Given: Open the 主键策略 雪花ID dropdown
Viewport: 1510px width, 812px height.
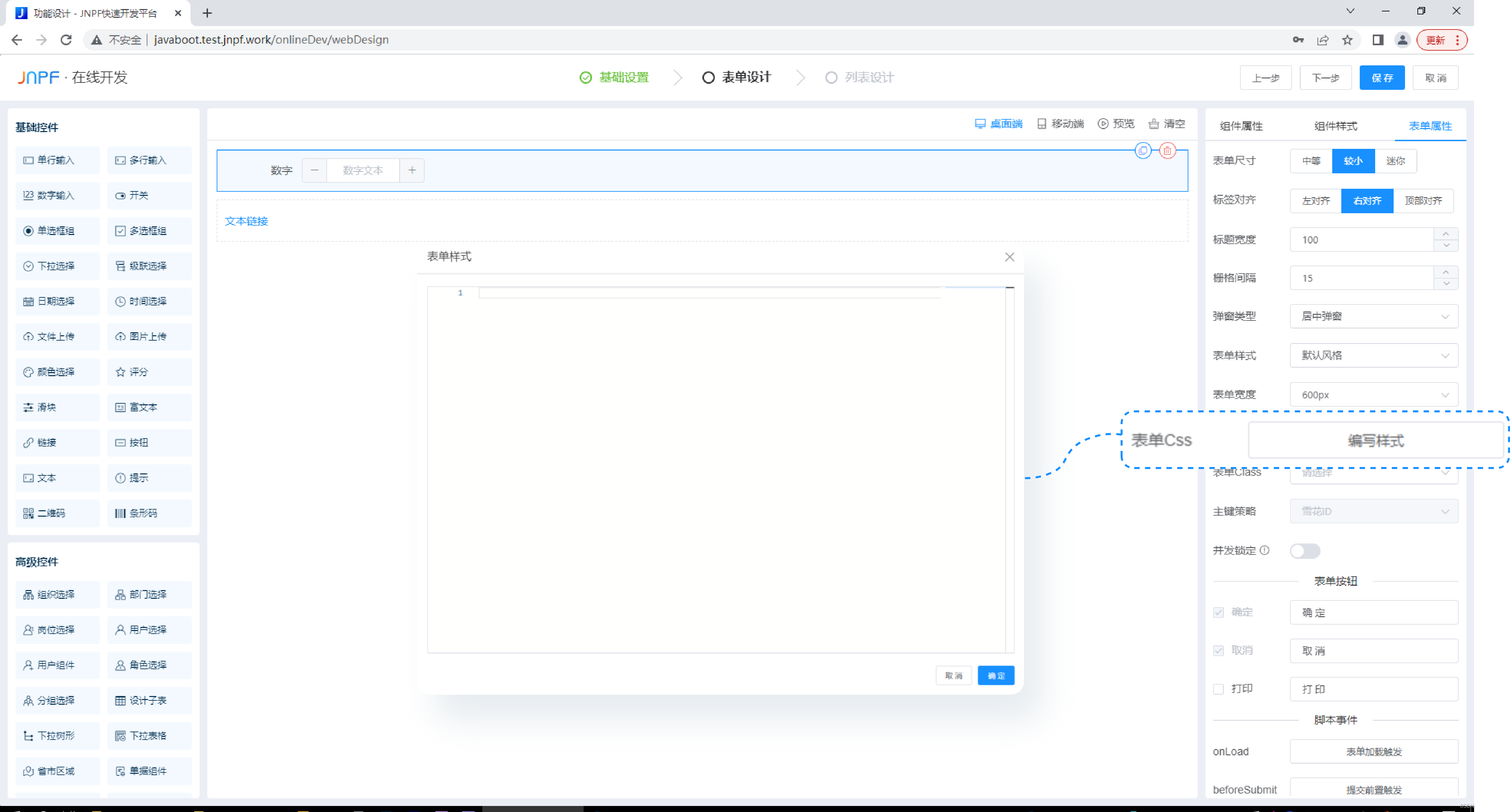Looking at the screenshot, I should pos(1374,512).
